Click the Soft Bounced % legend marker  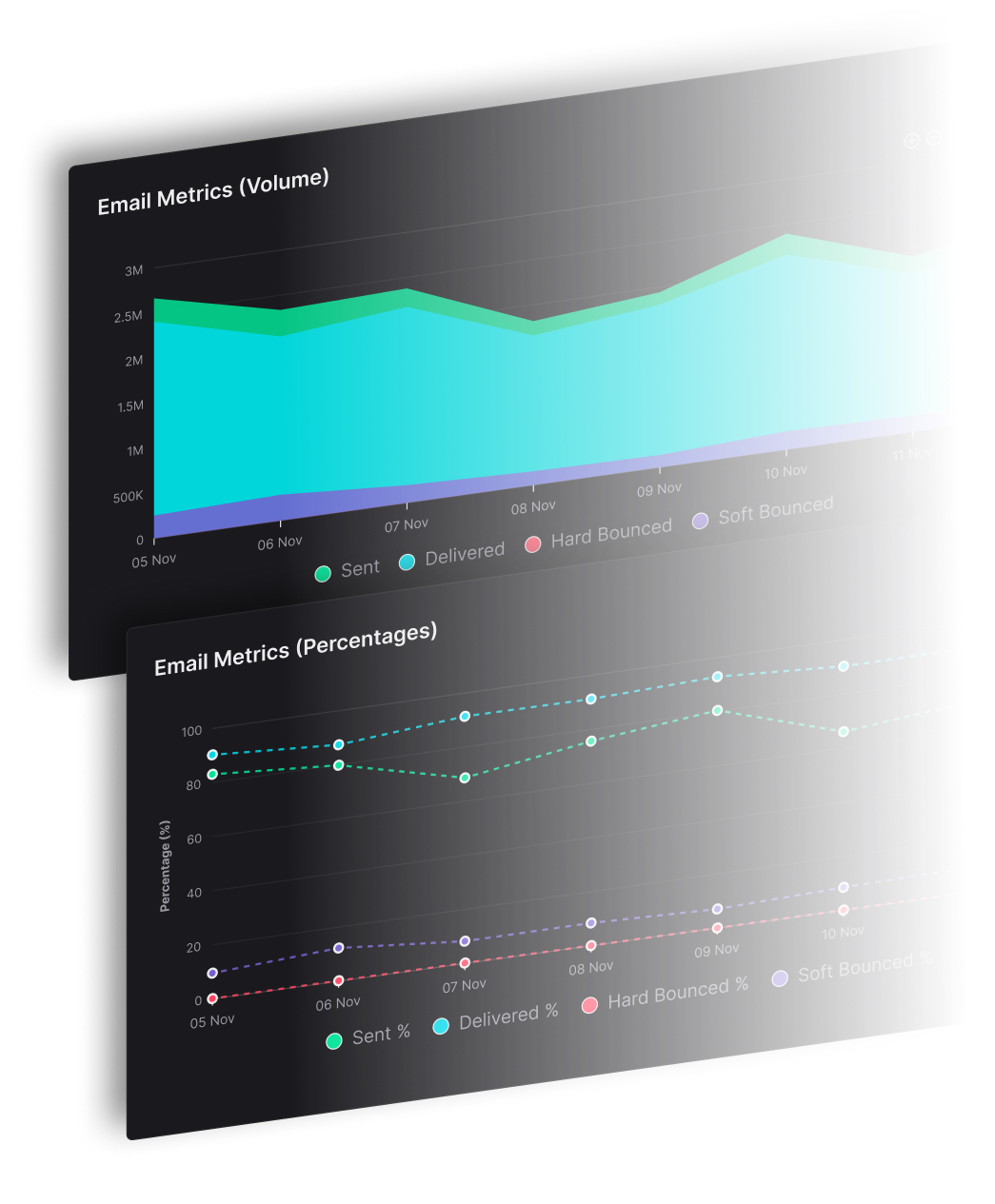pos(780,978)
